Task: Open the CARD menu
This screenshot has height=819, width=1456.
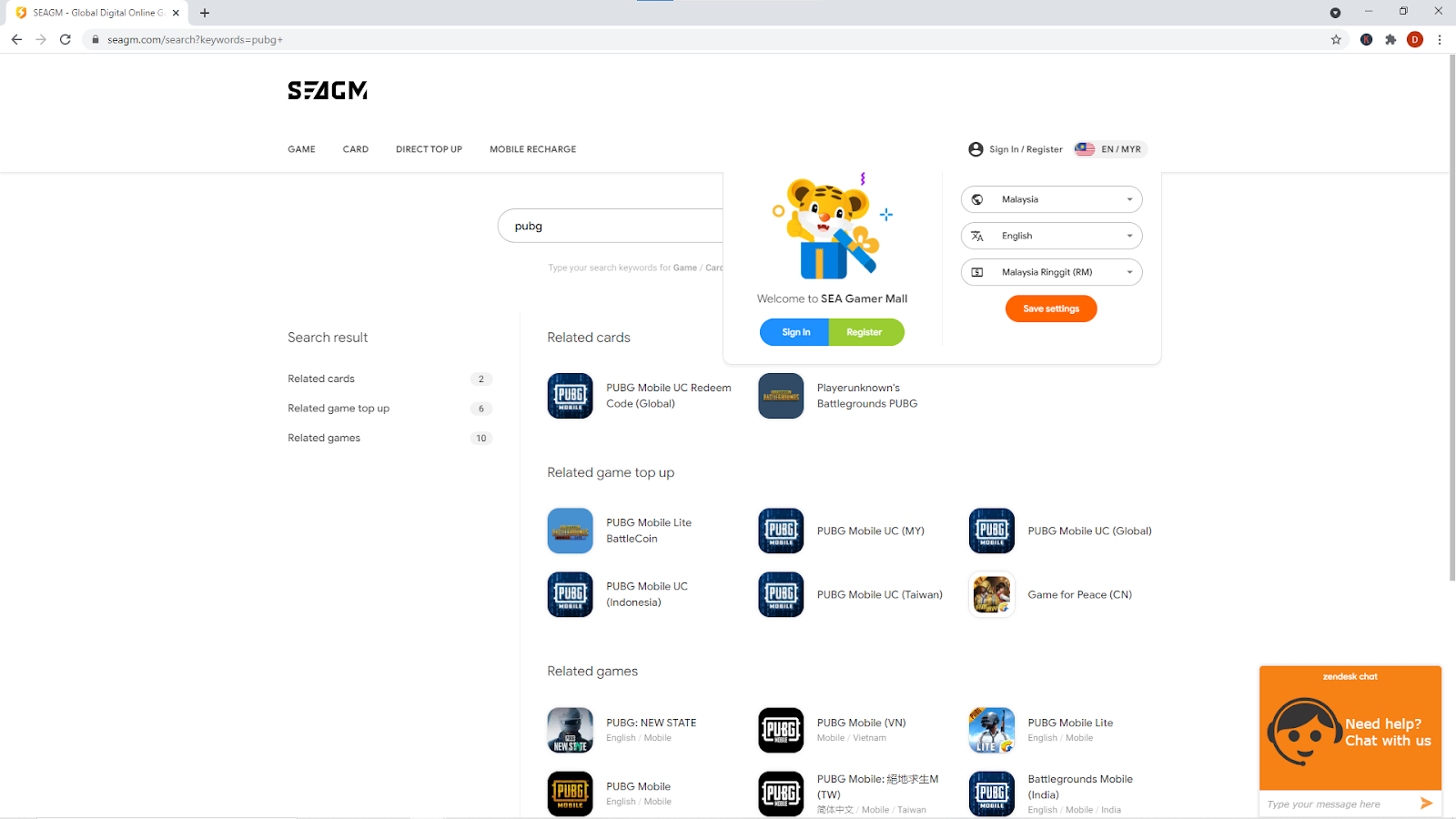Action: 356,149
